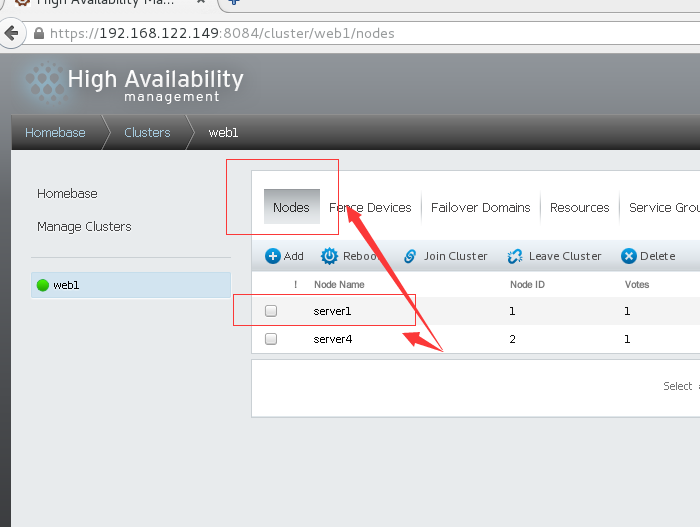Click the web1 breadcrumb item
700x527 pixels.
pos(223,133)
